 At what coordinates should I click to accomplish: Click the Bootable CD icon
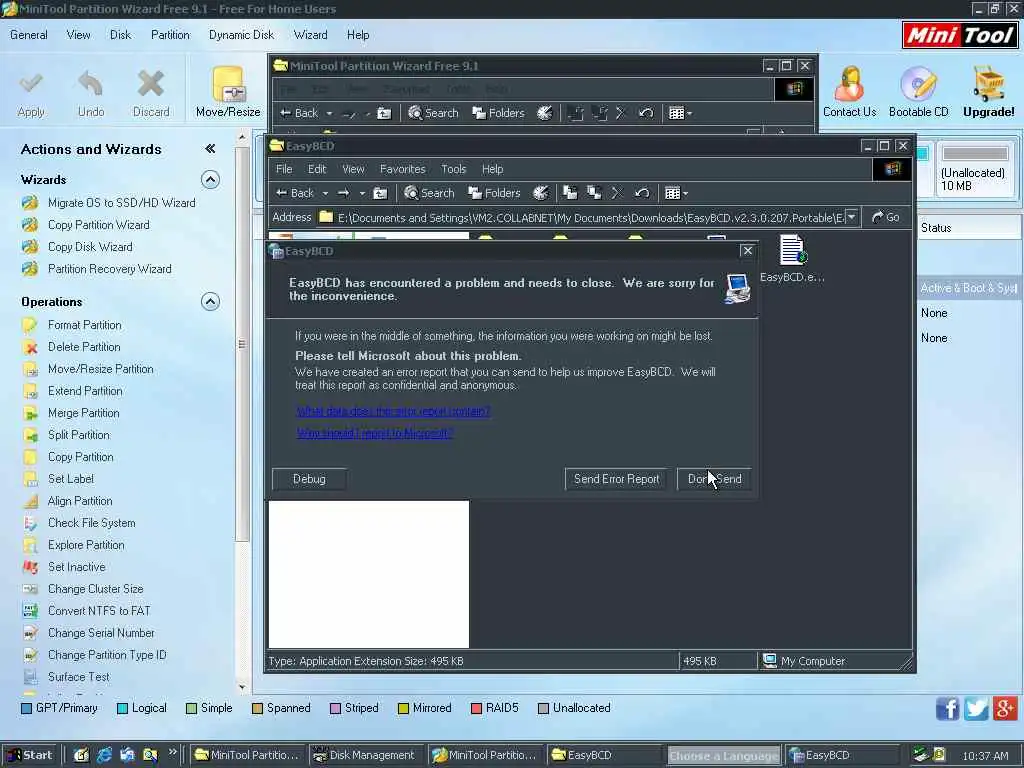point(918,84)
